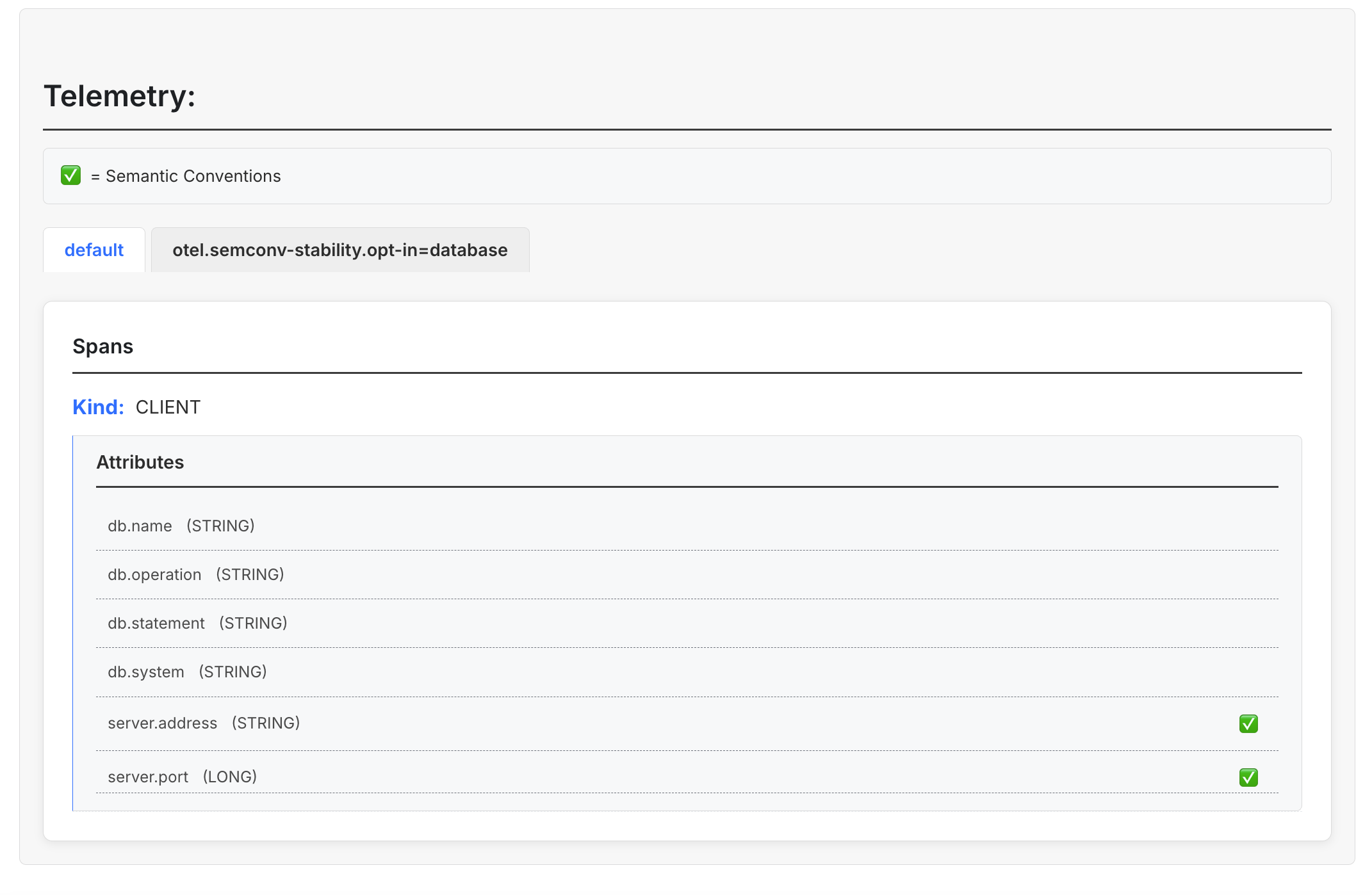Click the Semantic Conventions legend text
This screenshot has height=895, width=1372.
click(x=193, y=176)
